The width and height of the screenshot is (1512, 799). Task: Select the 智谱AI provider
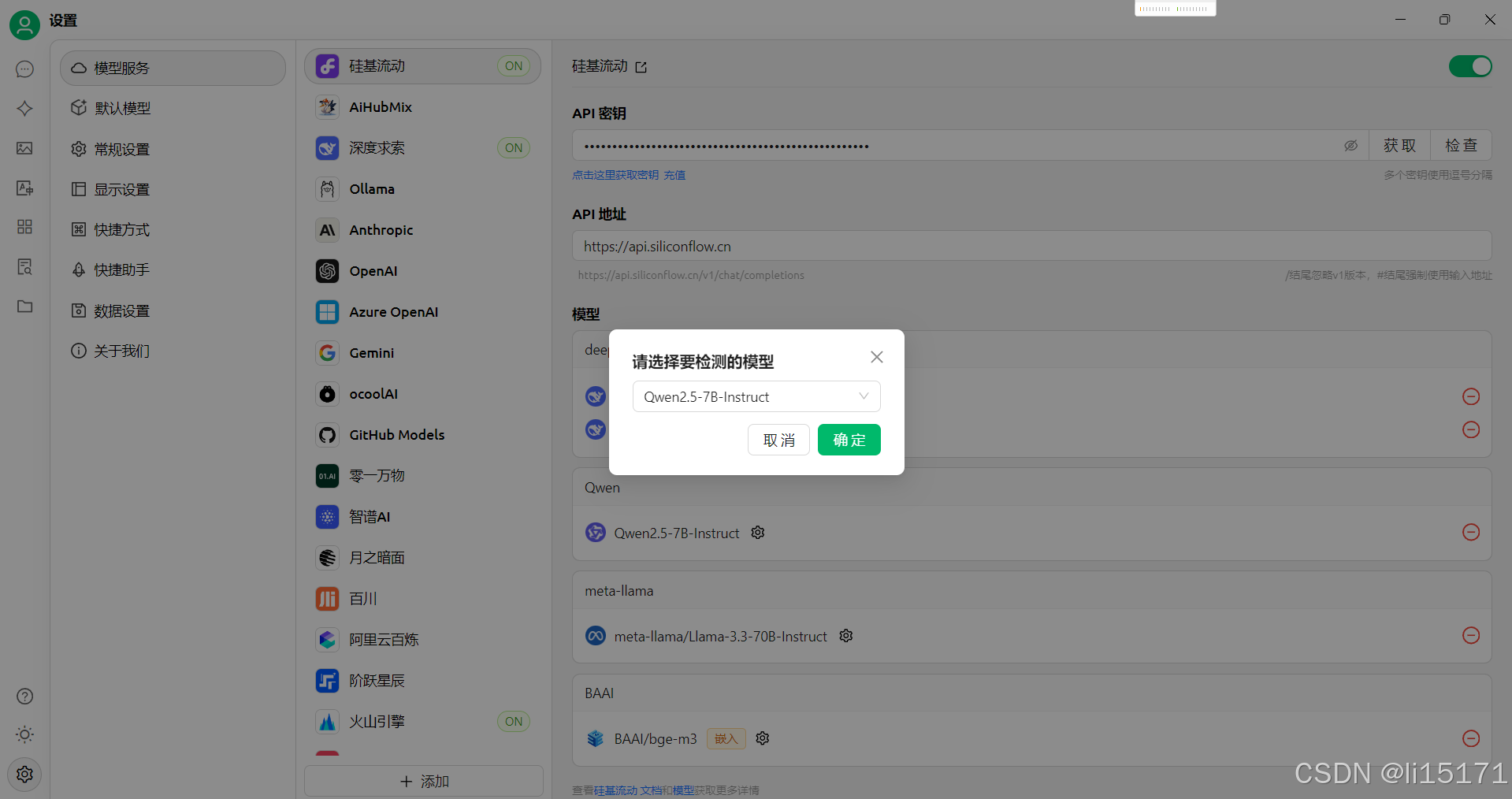click(423, 517)
